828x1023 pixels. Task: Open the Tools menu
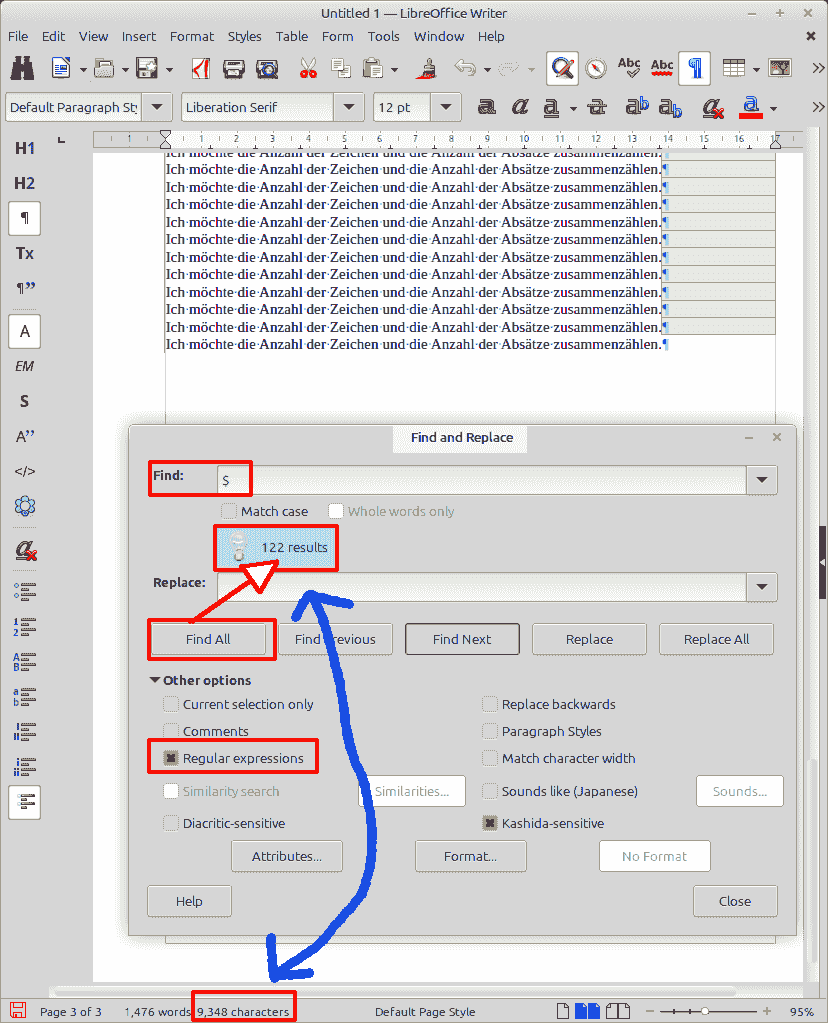[383, 36]
